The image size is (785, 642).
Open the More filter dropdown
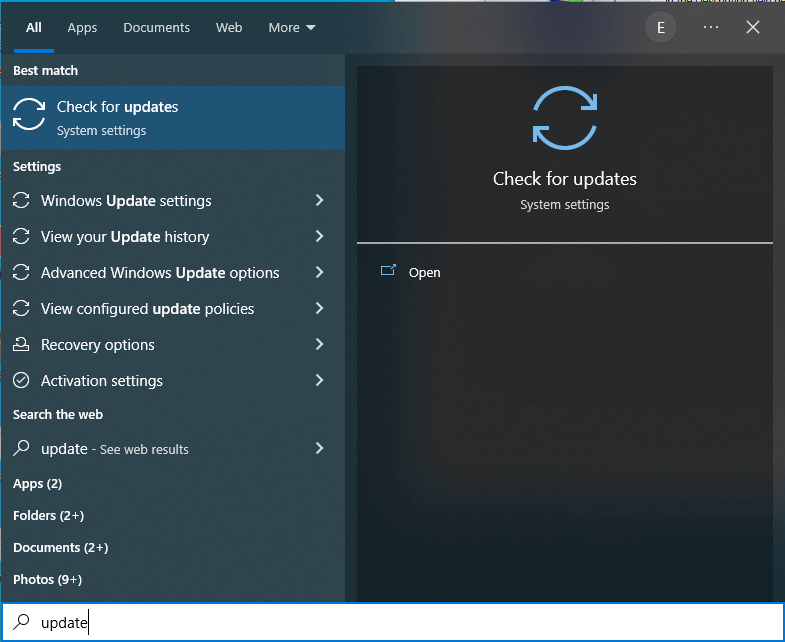point(291,28)
